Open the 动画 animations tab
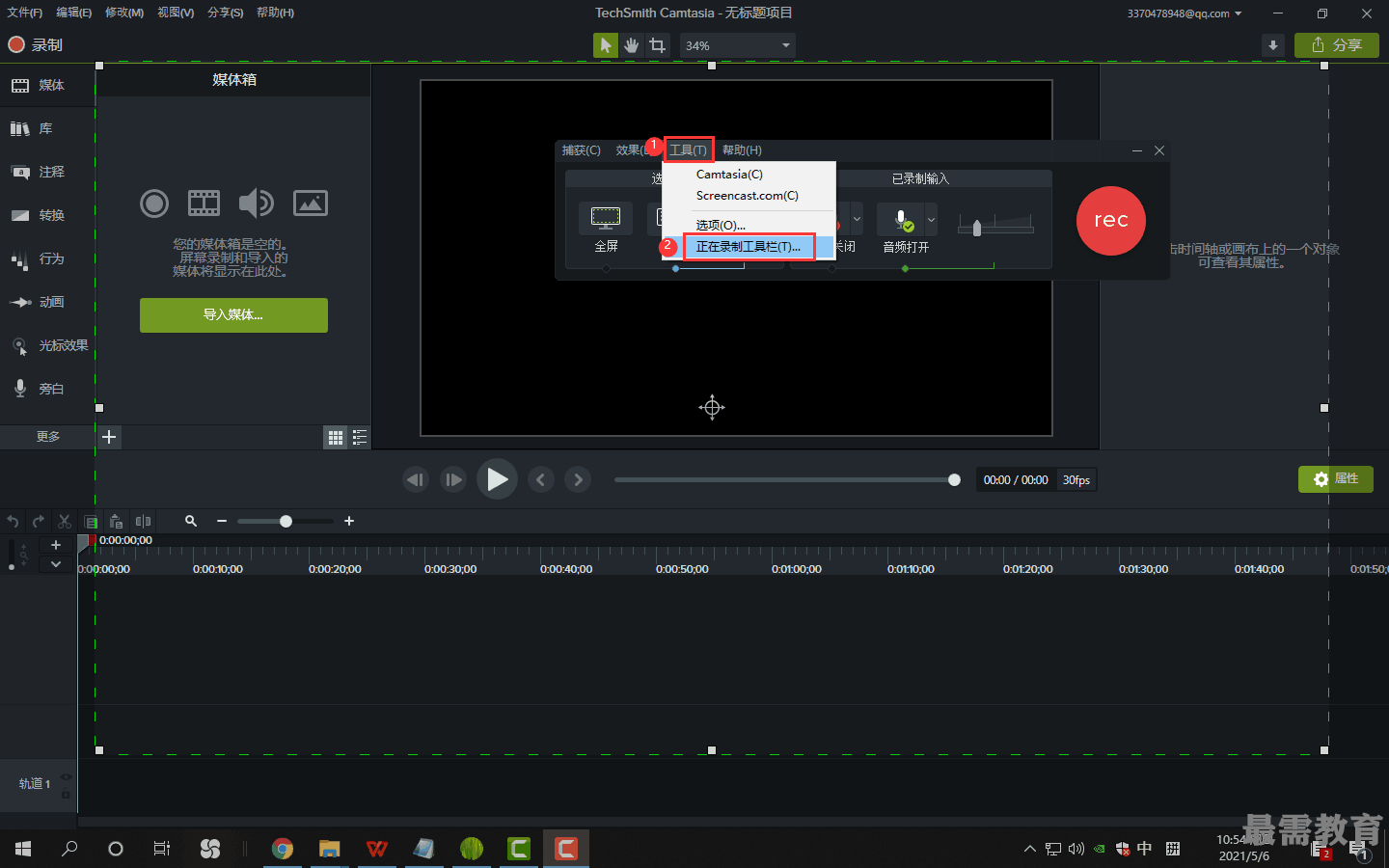 click(x=47, y=302)
